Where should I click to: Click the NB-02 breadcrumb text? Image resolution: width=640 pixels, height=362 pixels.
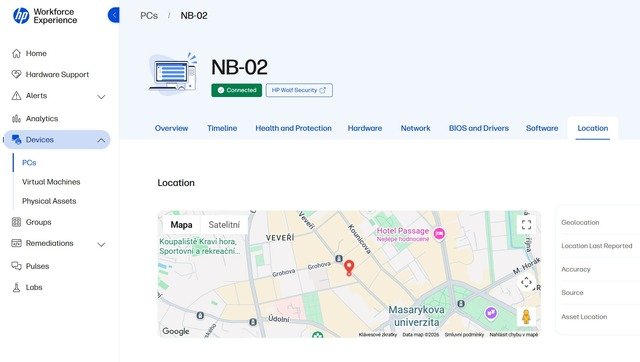pyautogui.click(x=194, y=16)
